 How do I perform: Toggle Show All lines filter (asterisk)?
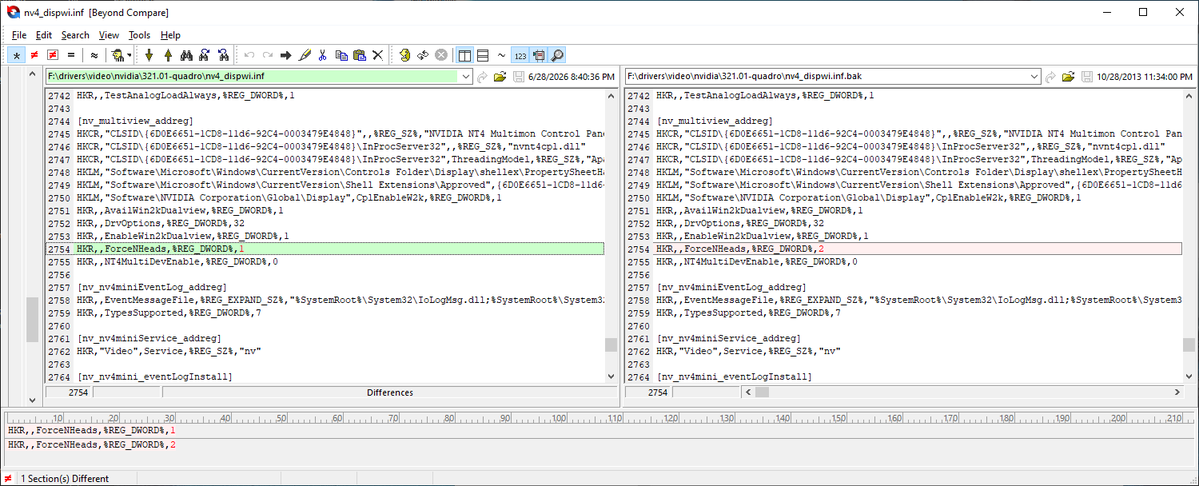pyautogui.click(x=16, y=55)
